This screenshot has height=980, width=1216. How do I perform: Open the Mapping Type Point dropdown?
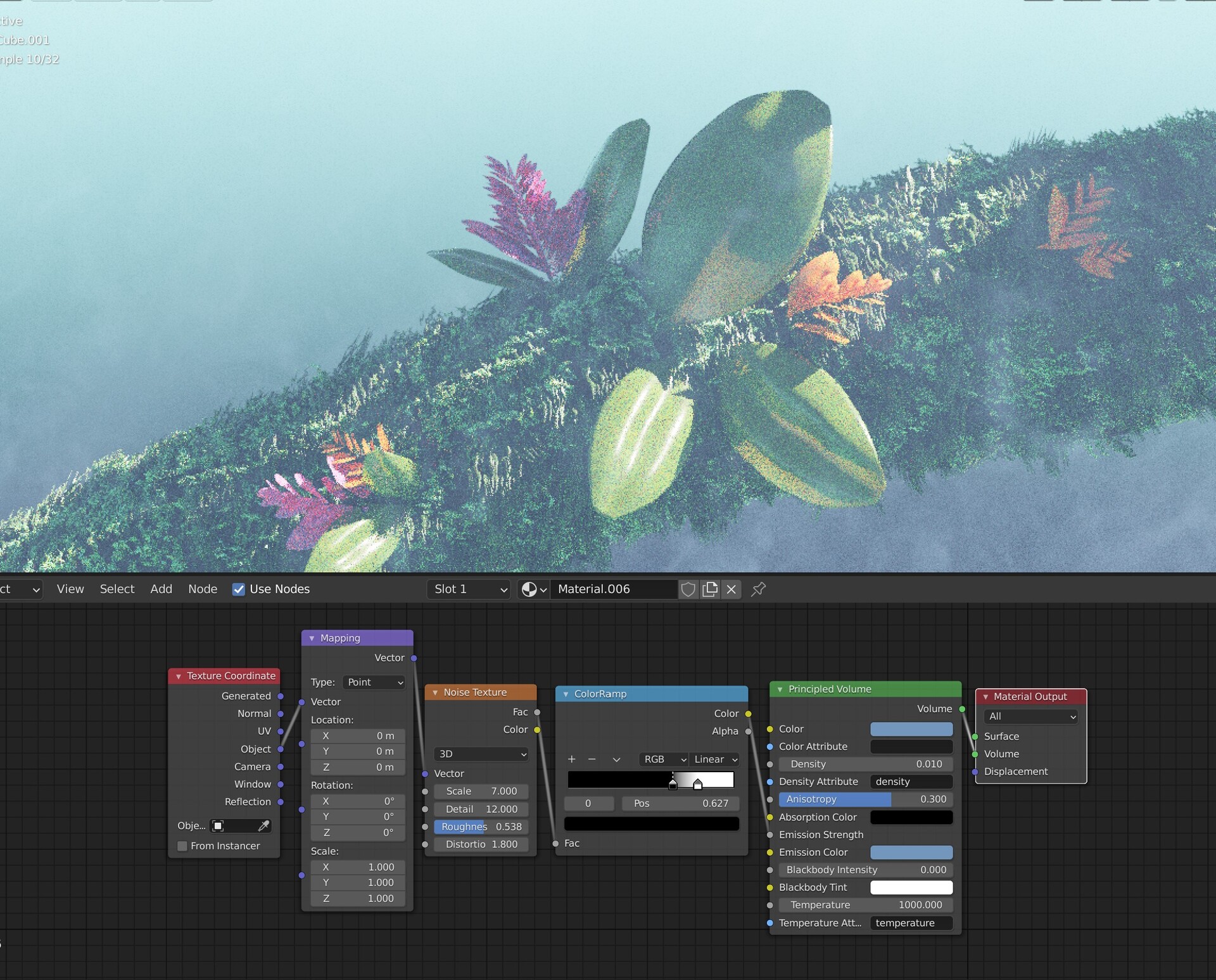[x=374, y=682]
